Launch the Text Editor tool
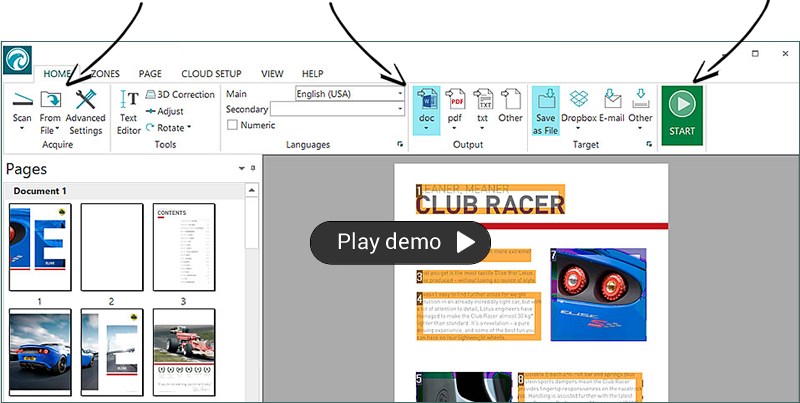Viewport: 800px width, 403px height. [129, 100]
